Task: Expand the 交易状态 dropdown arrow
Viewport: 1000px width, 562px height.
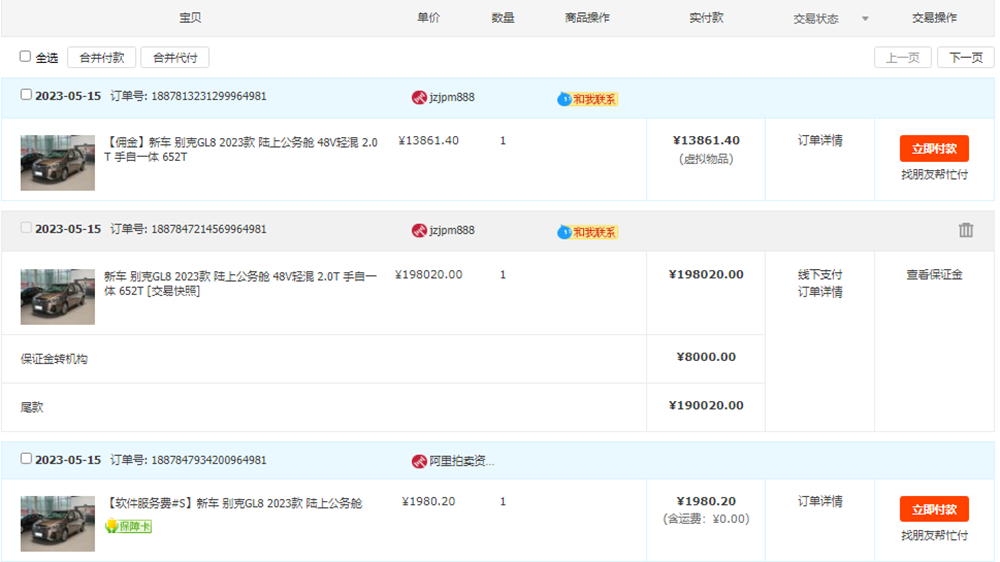Action: 865,19
